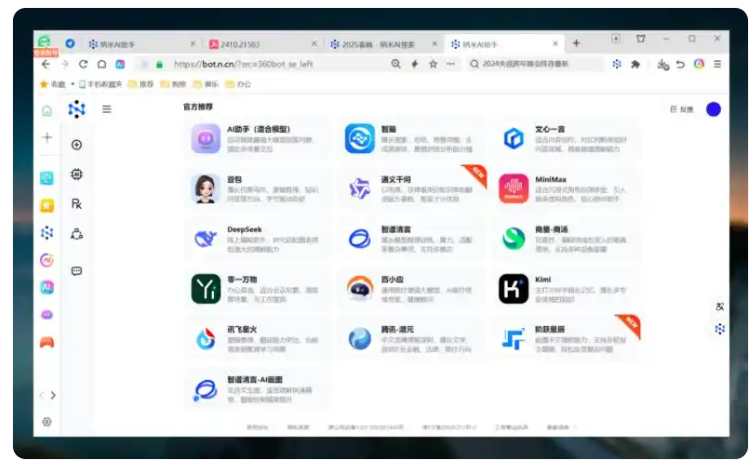The height and width of the screenshot is (470, 754).
Task: Open the 推荐 bookmarks folder
Action: point(141,84)
